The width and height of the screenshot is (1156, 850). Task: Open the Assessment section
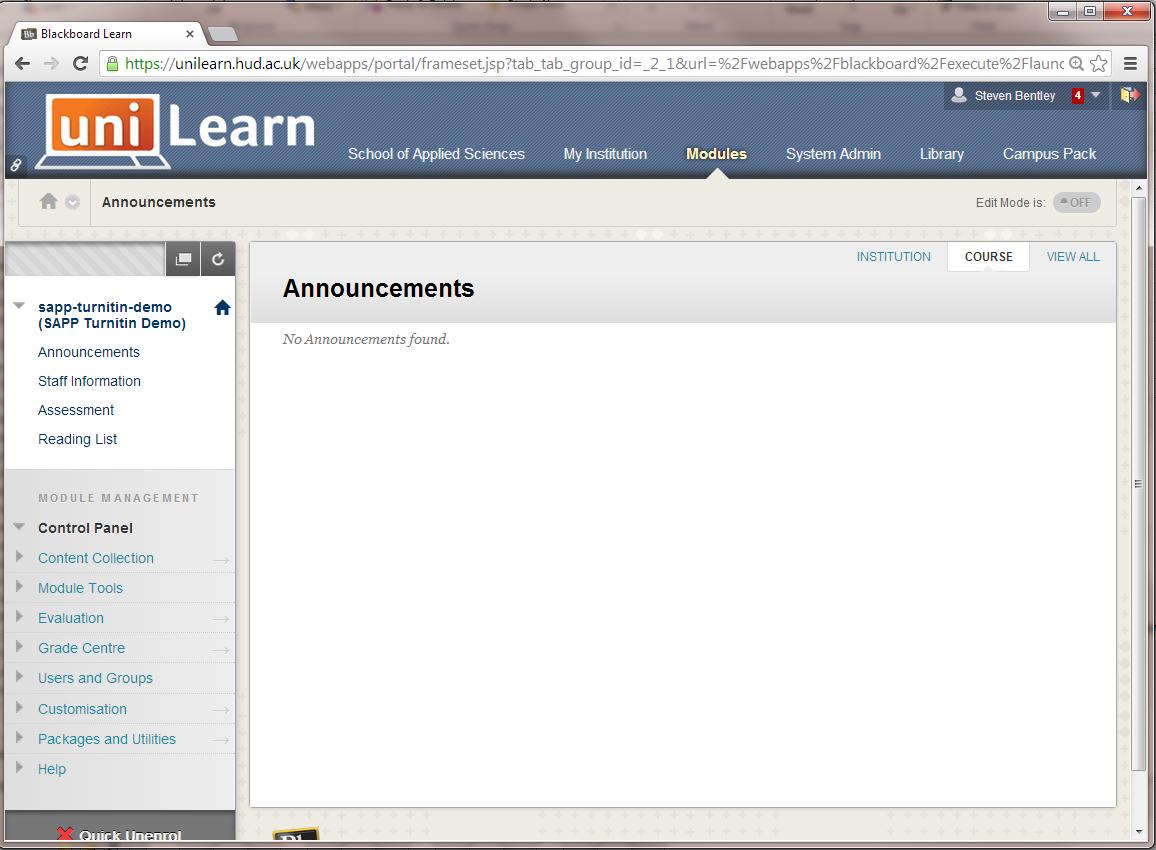[x=75, y=410]
